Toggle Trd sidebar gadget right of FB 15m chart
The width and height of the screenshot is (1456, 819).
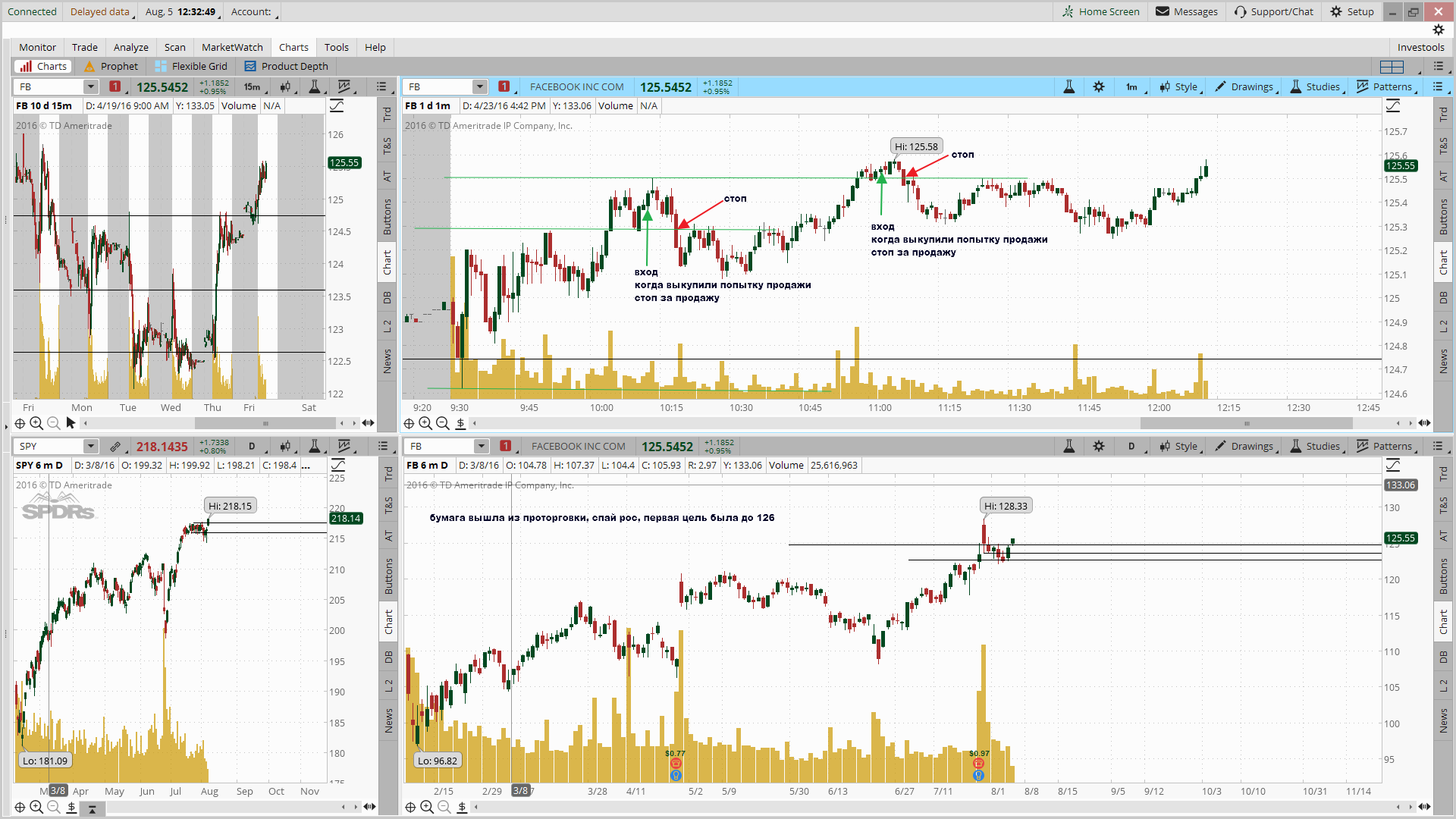[x=388, y=115]
